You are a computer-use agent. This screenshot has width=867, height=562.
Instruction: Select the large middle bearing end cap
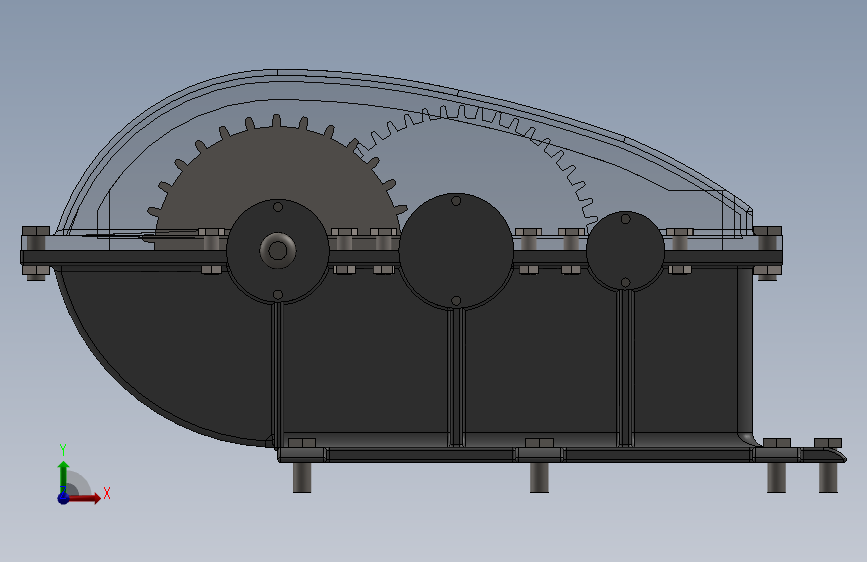[x=456, y=251]
